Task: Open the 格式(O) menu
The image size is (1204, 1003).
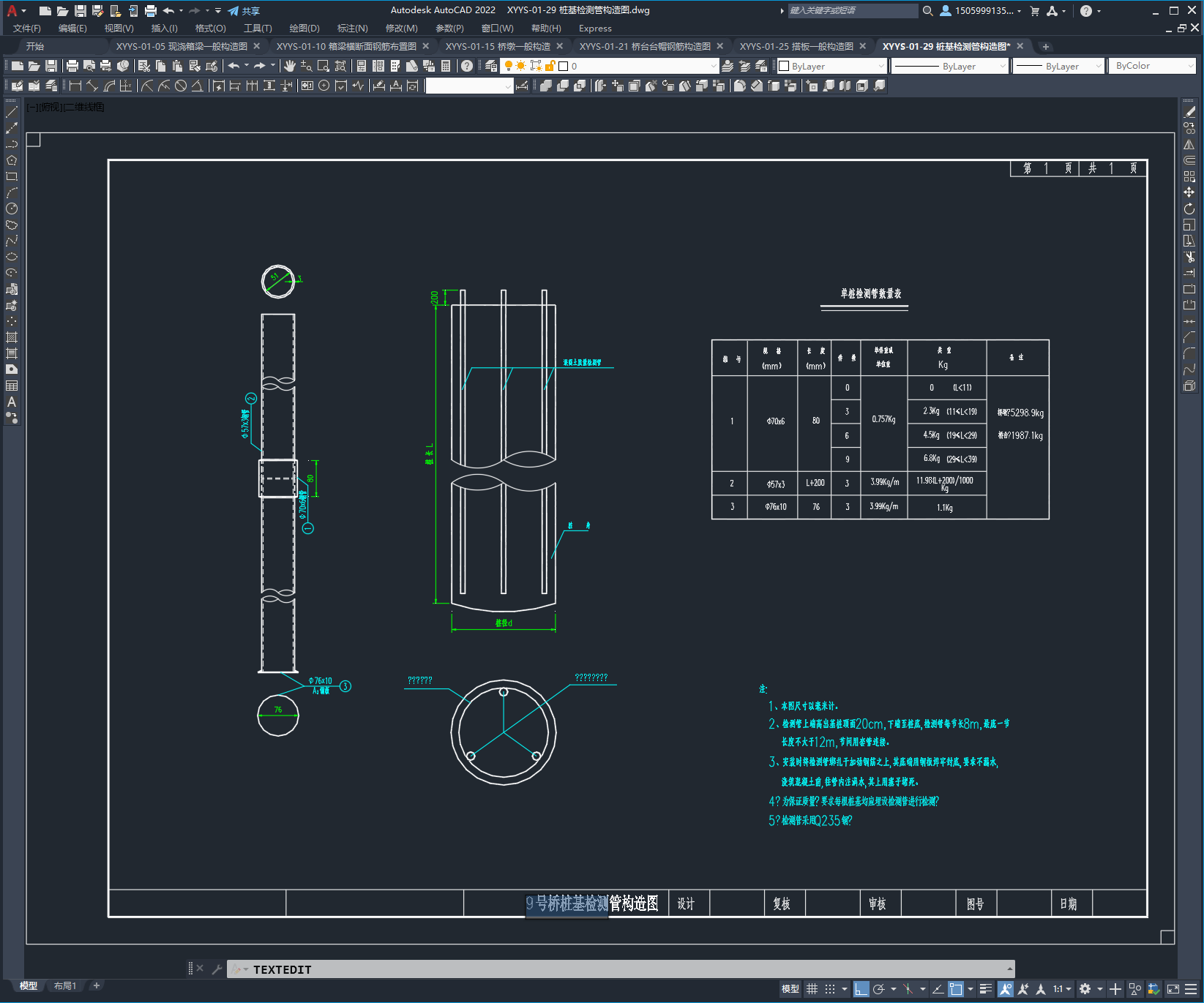Action: click(211, 29)
